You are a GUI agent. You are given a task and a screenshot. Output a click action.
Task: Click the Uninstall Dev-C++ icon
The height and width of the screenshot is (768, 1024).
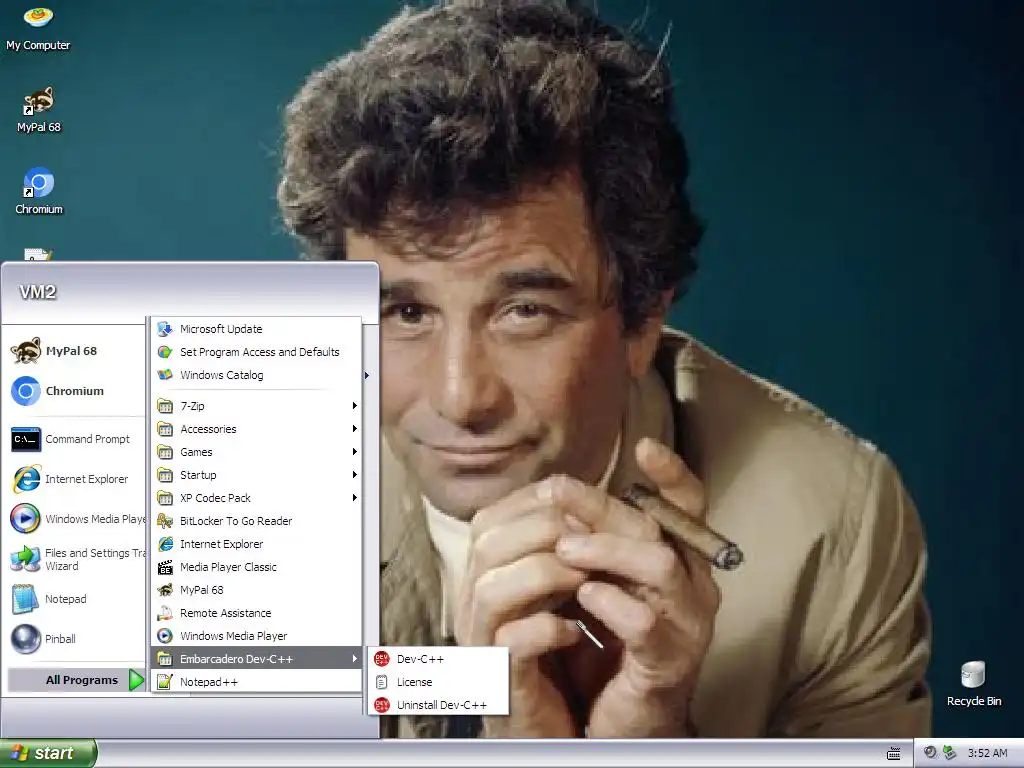(382, 705)
